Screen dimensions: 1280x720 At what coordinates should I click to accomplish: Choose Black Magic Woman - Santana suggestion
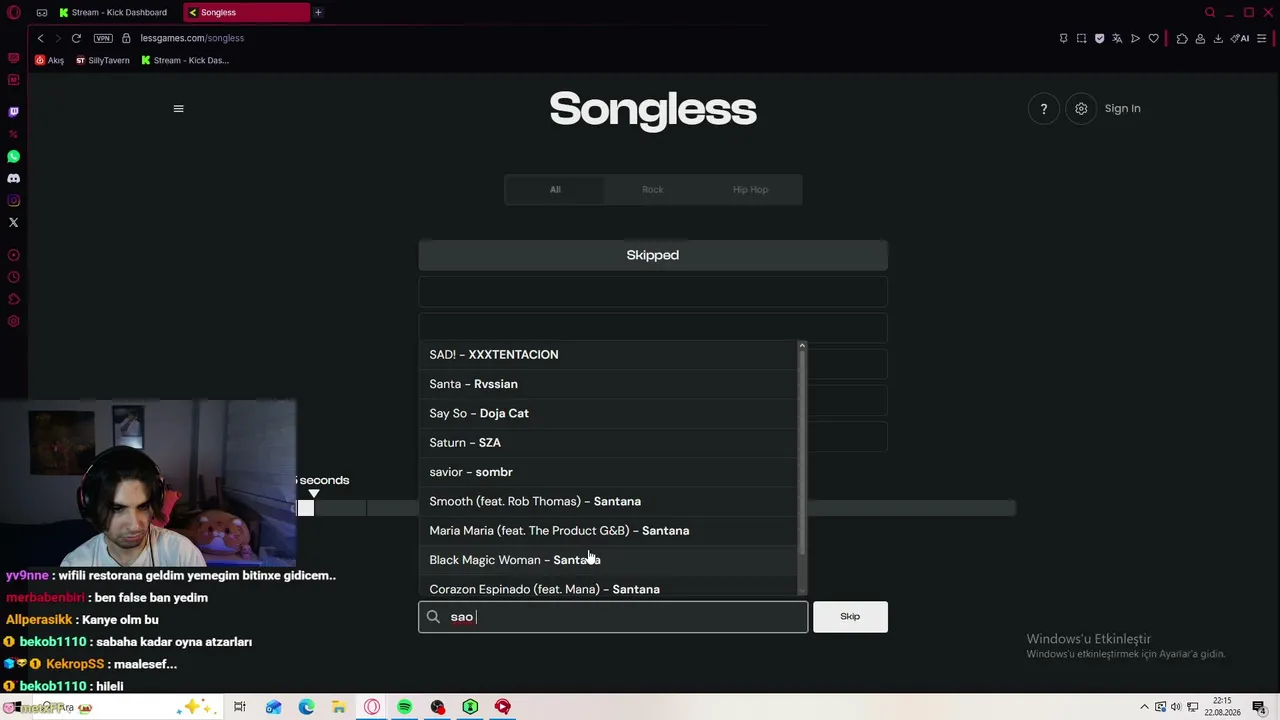[610, 560]
